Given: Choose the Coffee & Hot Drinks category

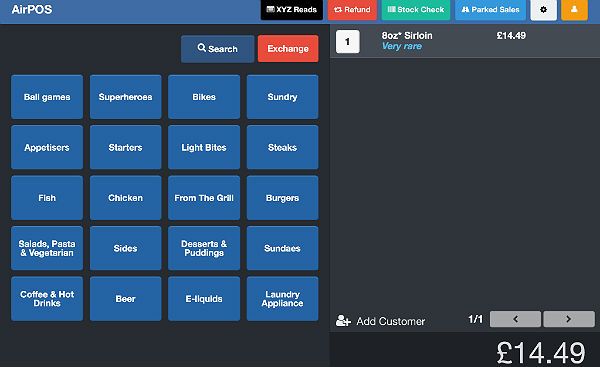Looking at the screenshot, I should (x=47, y=299).
